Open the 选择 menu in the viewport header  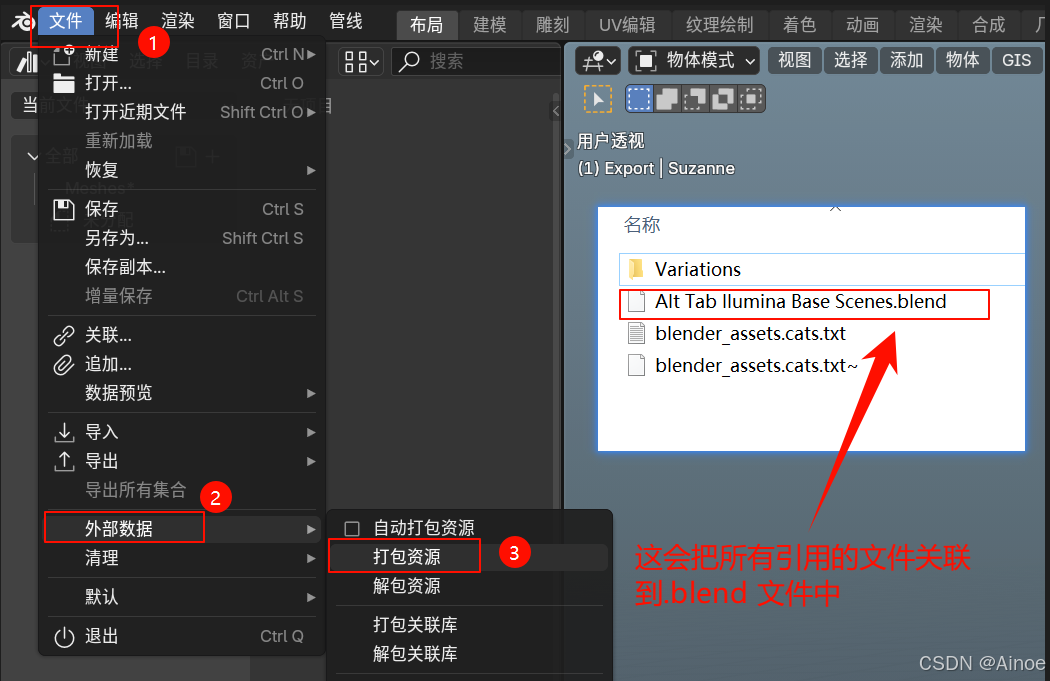click(850, 60)
